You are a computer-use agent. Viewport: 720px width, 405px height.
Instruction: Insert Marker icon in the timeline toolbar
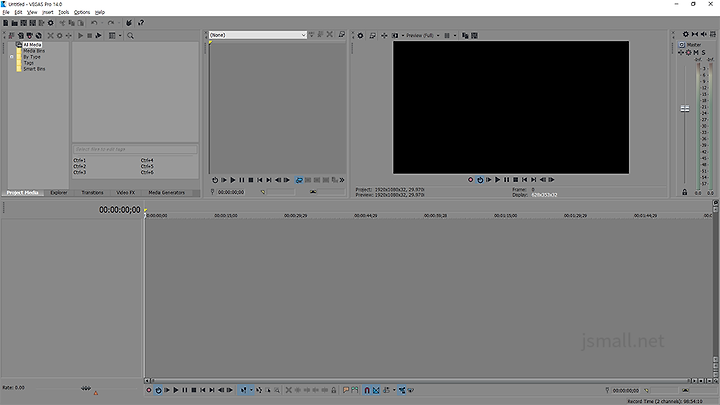coord(345,390)
